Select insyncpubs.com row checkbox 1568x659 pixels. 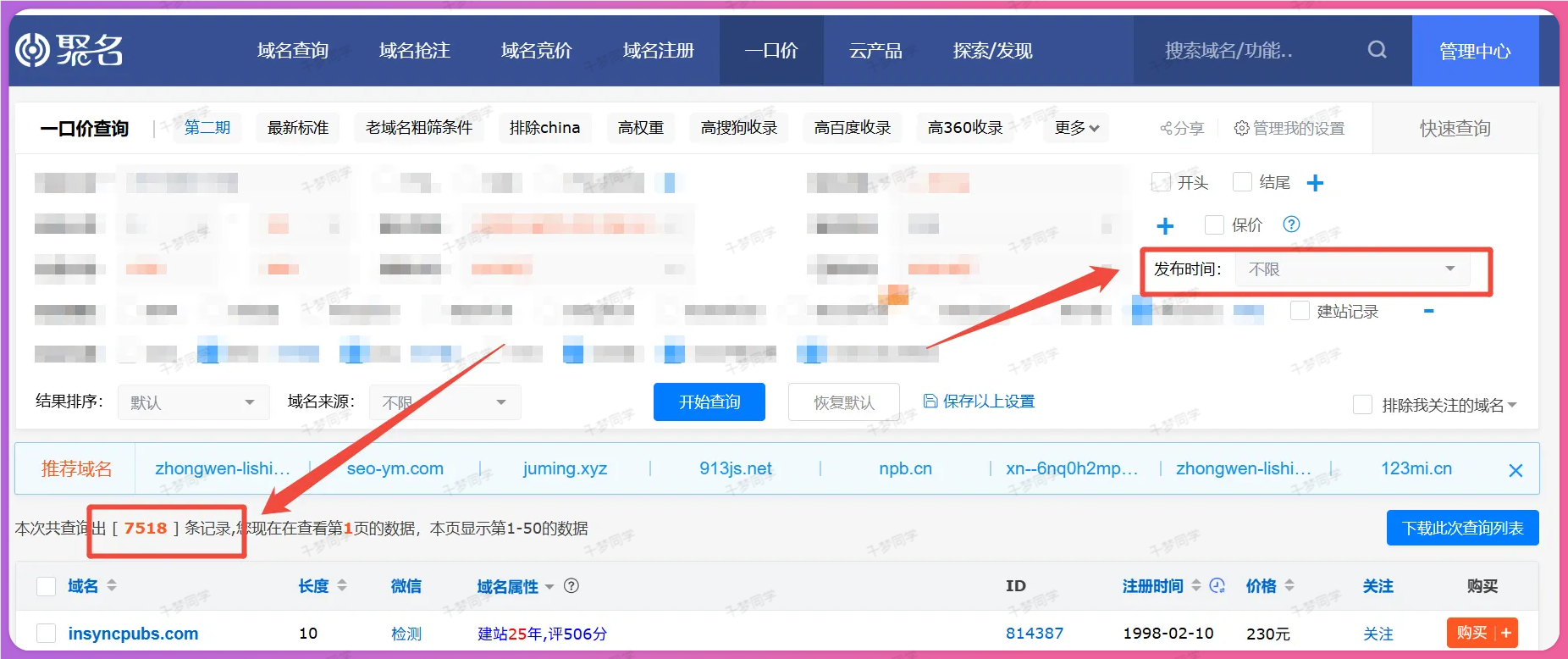[47, 634]
